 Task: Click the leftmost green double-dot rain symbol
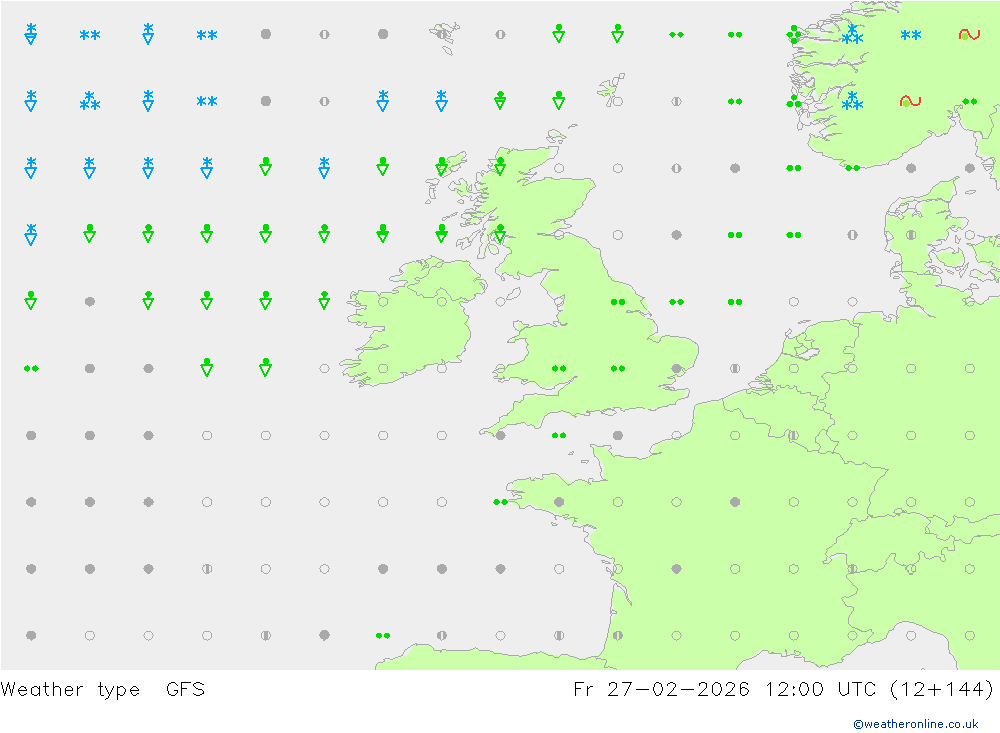tap(31, 368)
